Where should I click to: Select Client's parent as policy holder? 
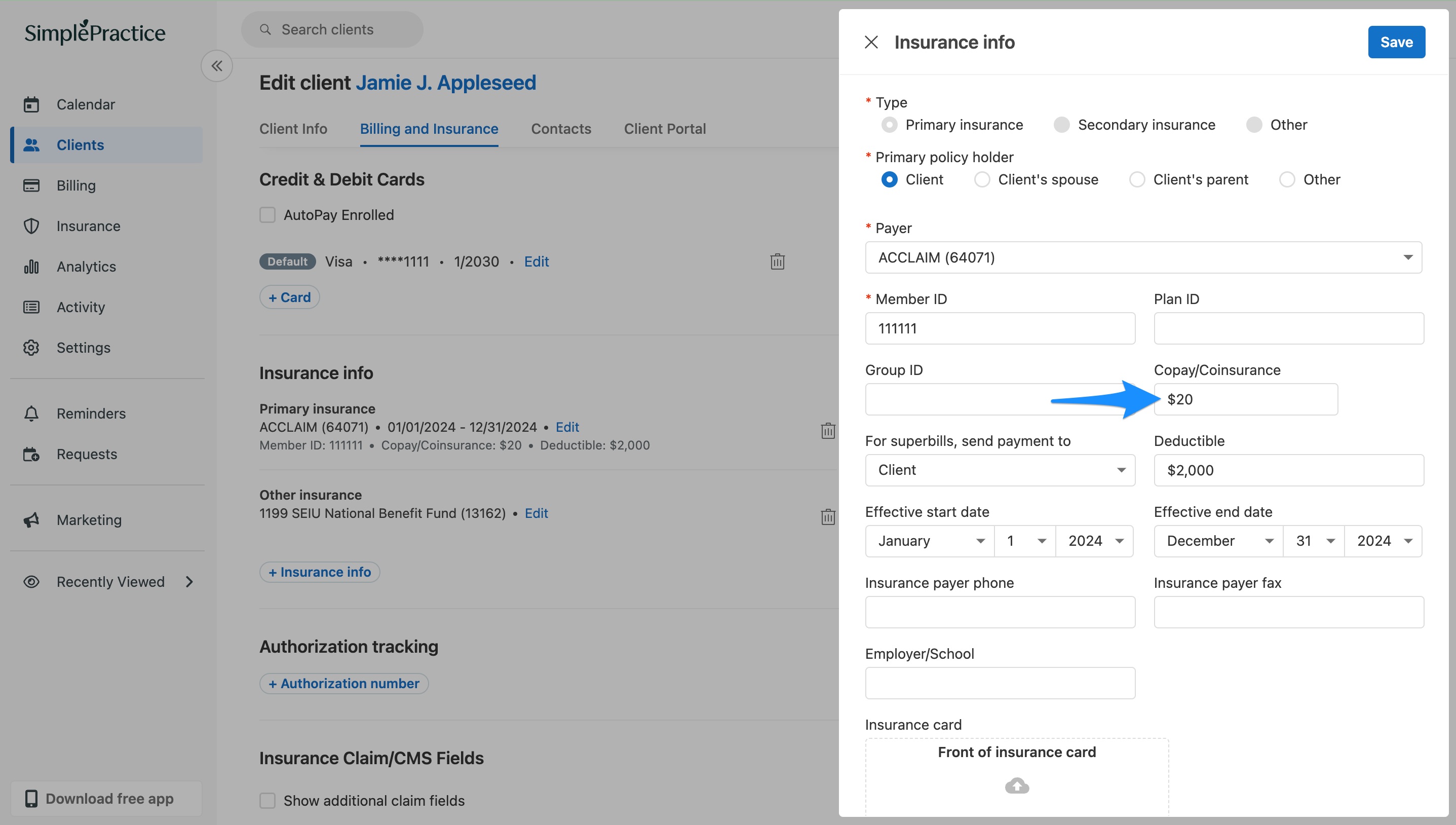[1137, 179]
